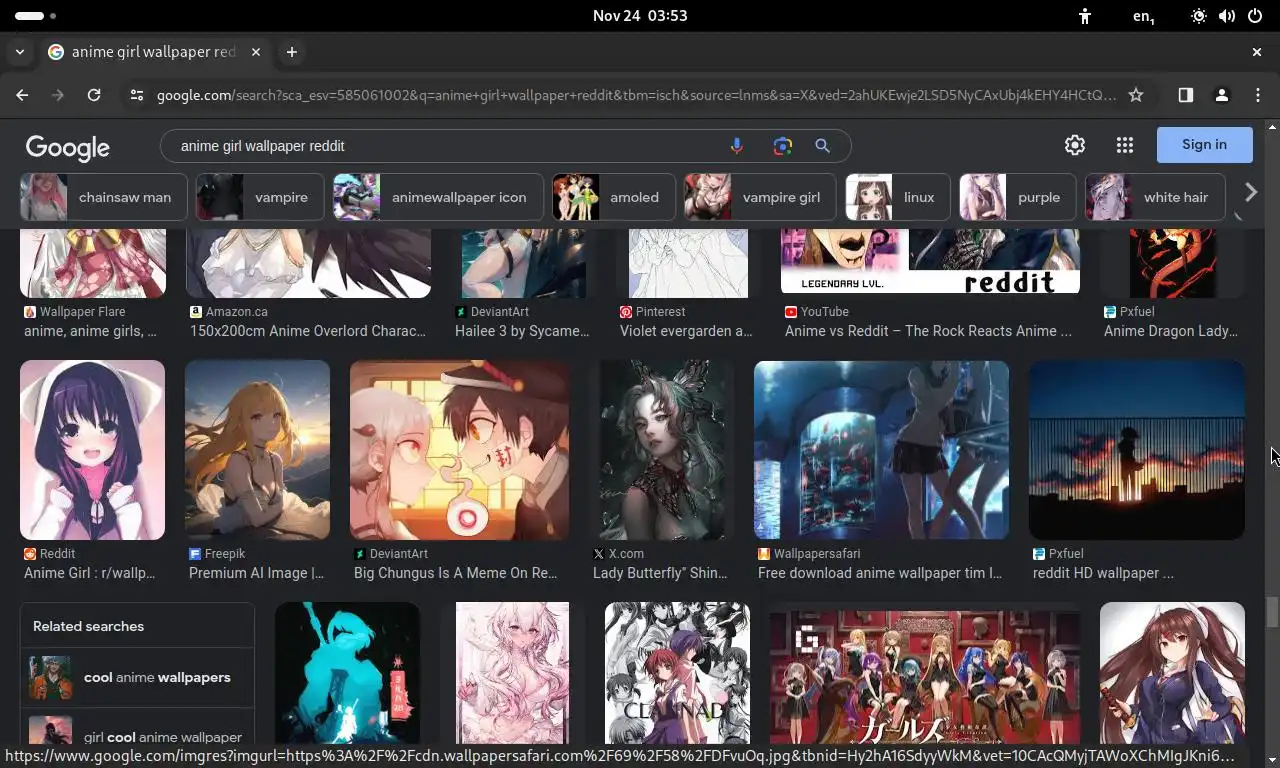Screen dimensions: 1280x768
Task: Go back to previous page
Action: (22, 95)
